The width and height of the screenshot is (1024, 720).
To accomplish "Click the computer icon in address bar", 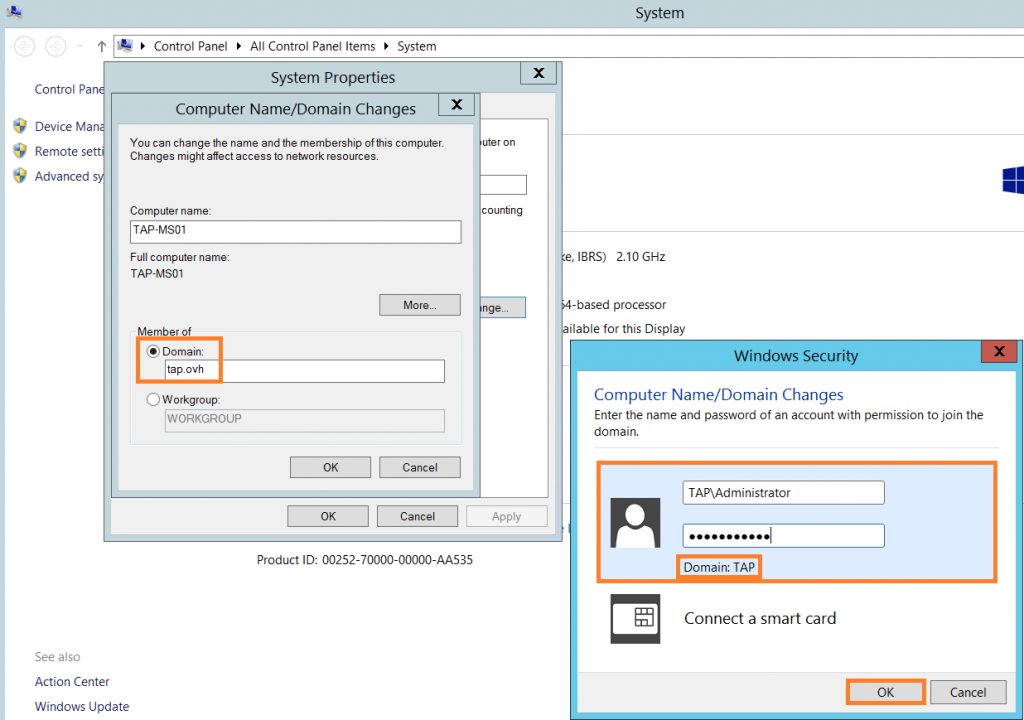I will pos(125,46).
